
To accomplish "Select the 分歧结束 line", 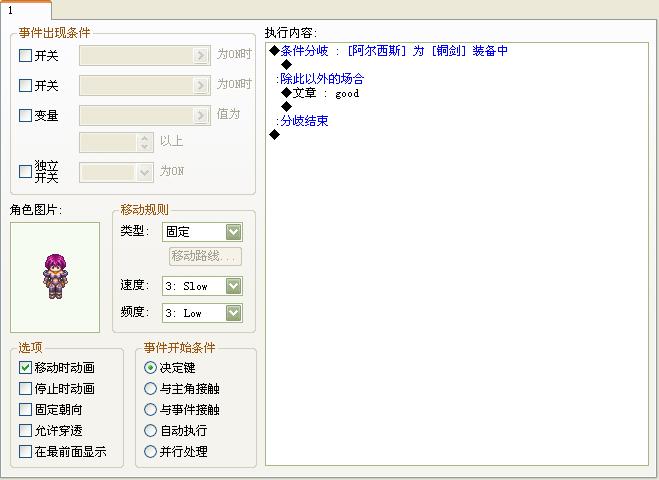I will pyautogui.click(x=302, y=121).
